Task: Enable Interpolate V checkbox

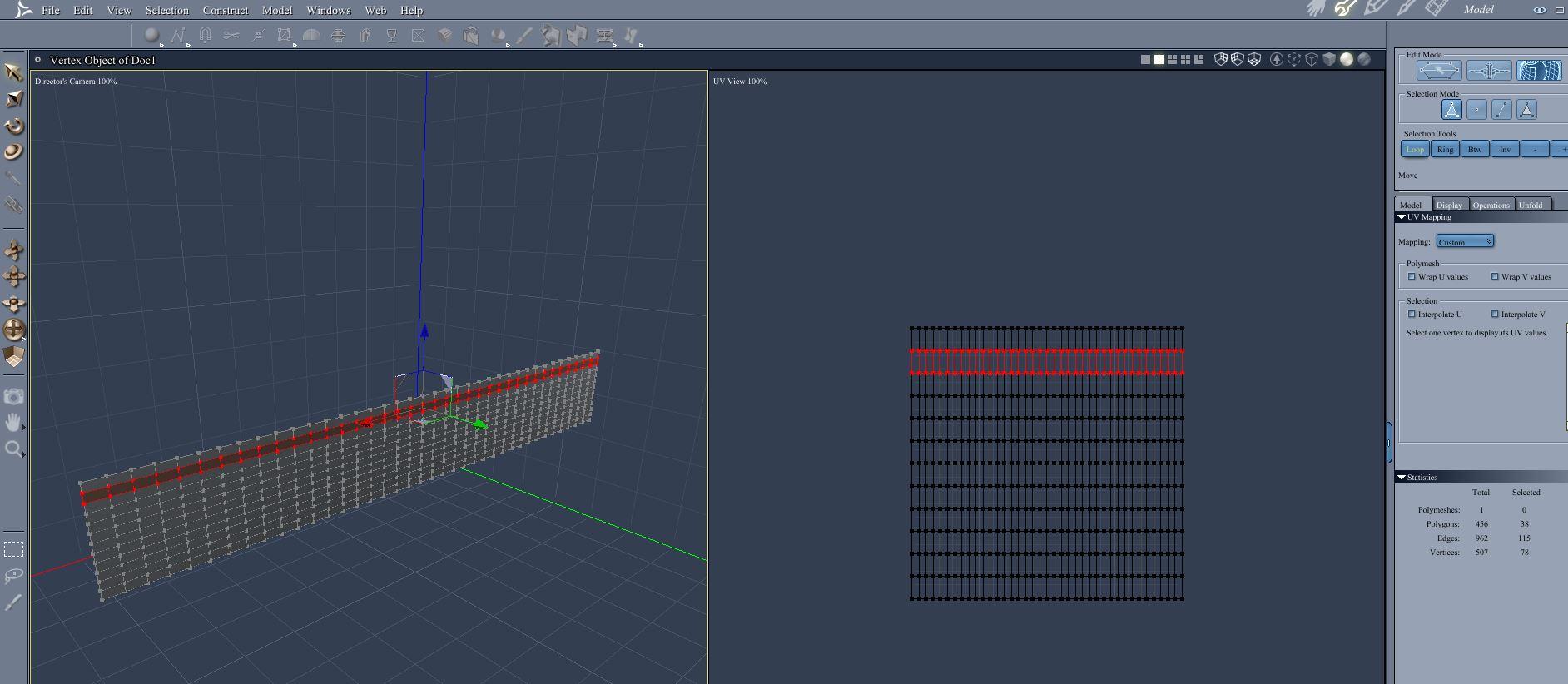Action: pyautogui.click(x=1495, y=315)
